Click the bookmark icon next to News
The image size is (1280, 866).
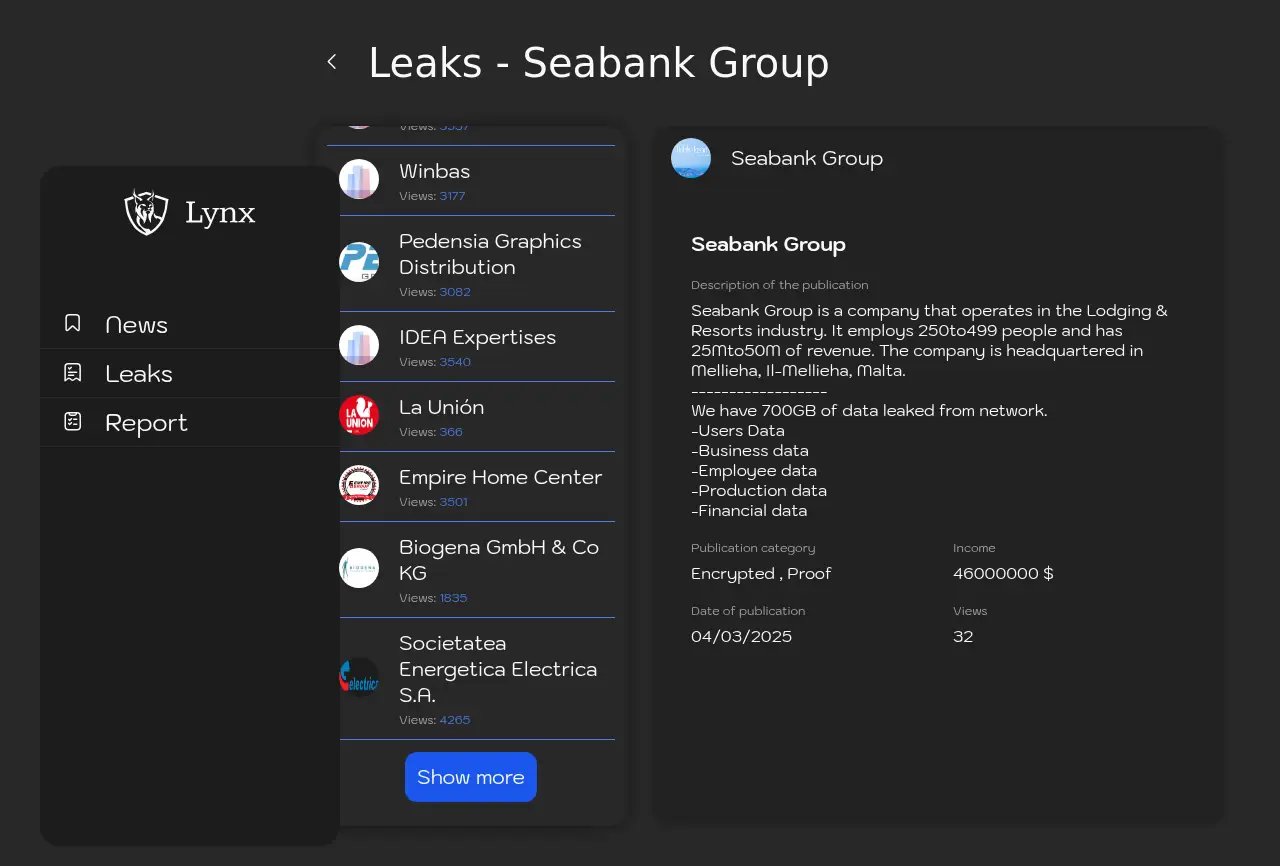[x=73, y=323]
